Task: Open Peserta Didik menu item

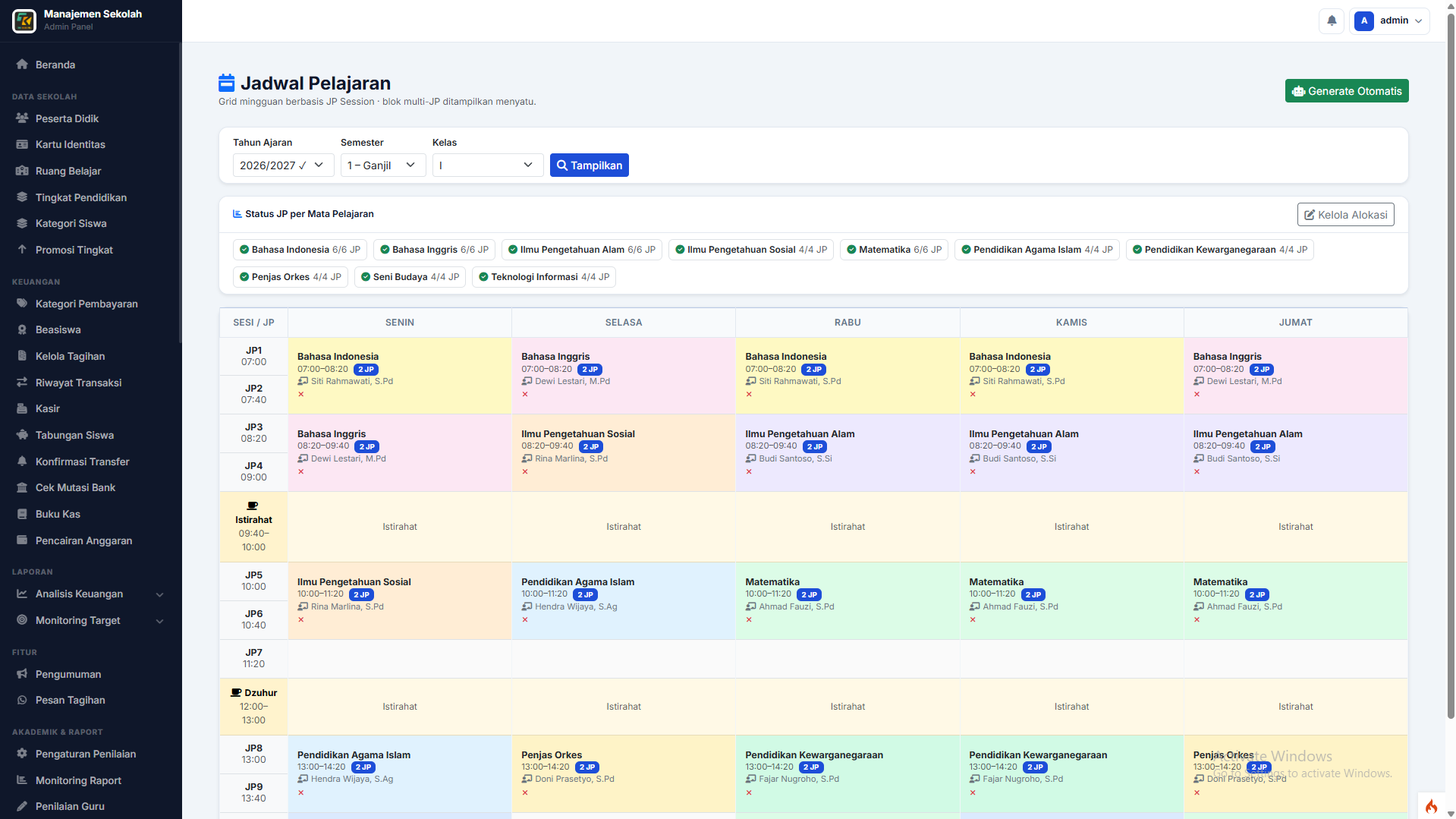Action: 91,118
